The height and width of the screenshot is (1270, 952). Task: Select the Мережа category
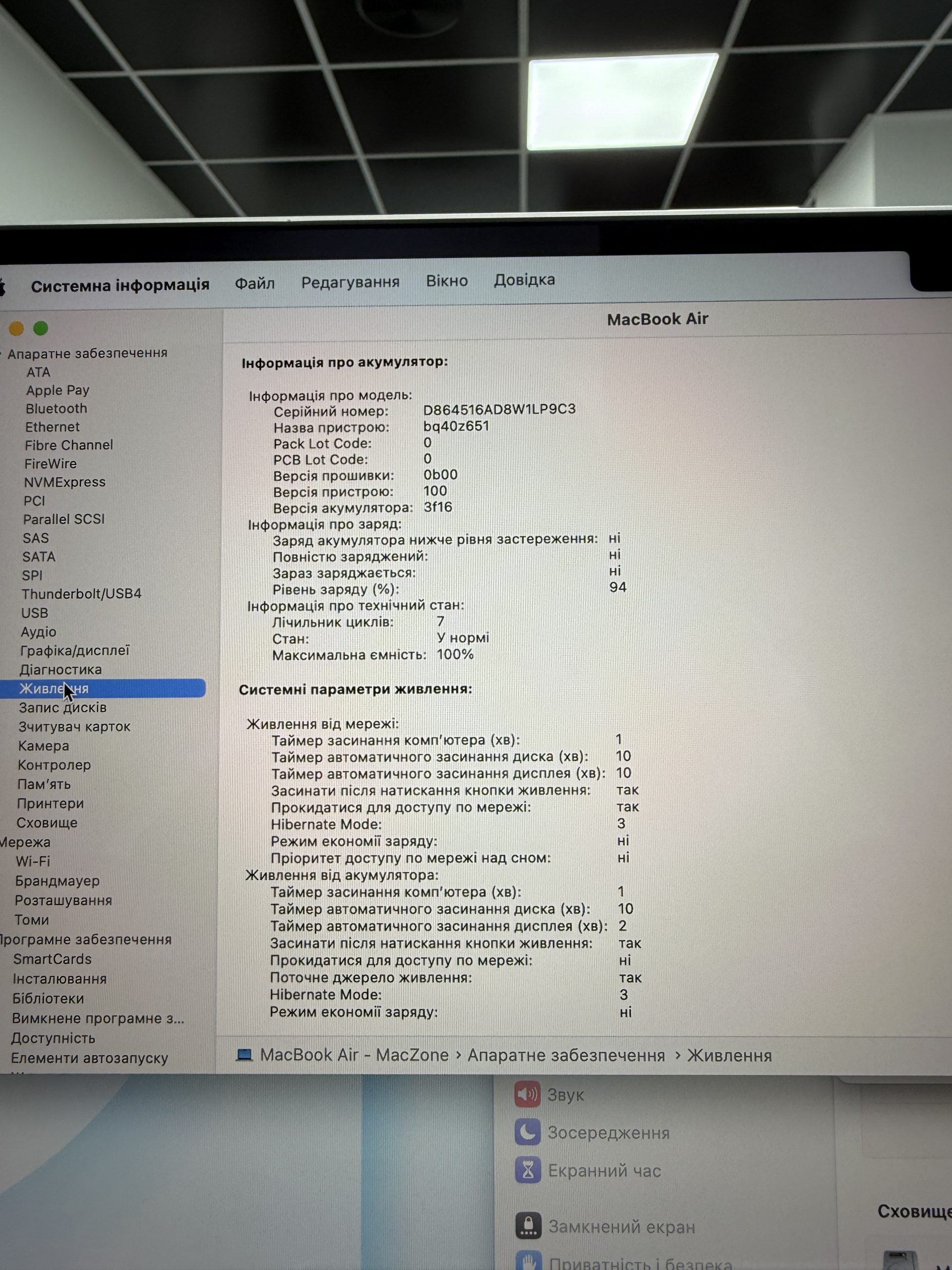tap(25, 842)
